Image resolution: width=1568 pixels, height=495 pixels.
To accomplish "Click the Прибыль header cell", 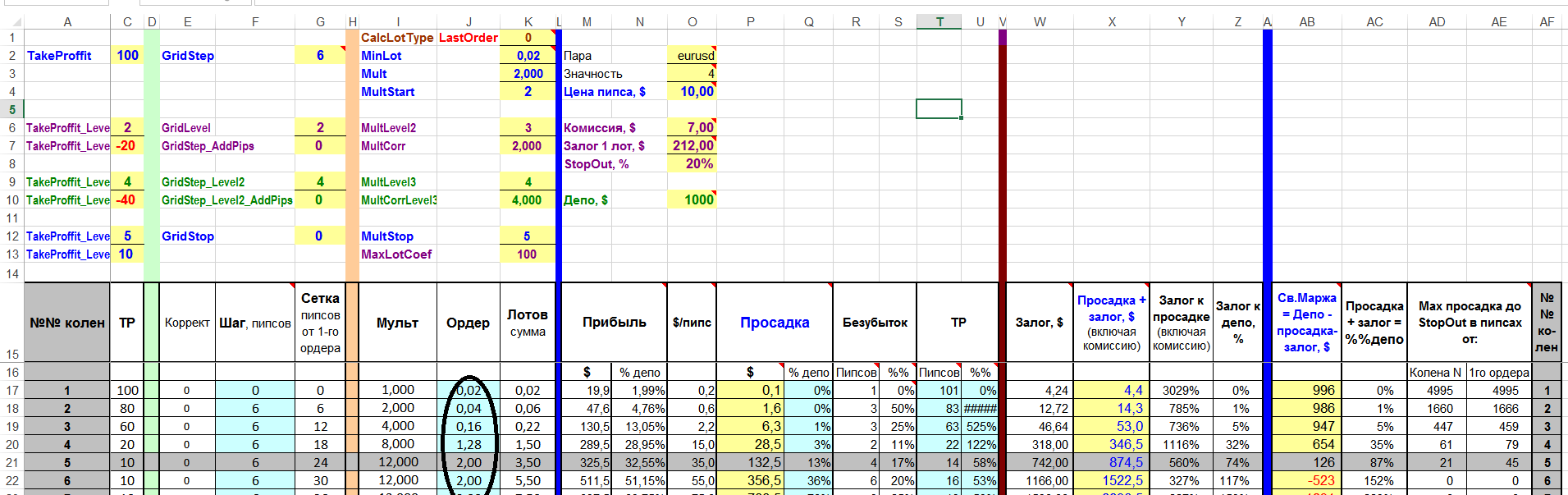I will 615,323.
